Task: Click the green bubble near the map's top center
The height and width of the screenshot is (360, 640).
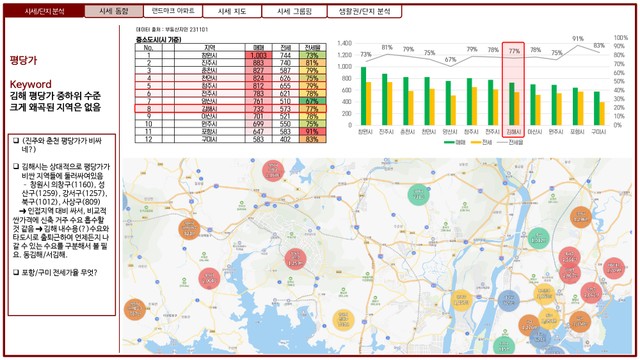Action: 418,194
